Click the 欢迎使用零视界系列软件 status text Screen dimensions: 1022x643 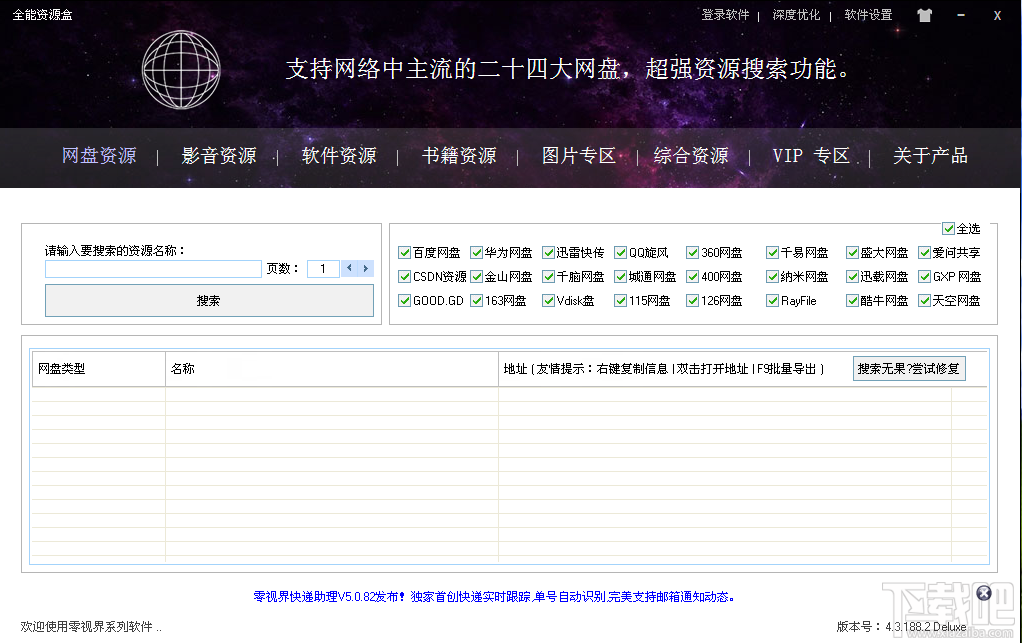[x=91, y=627]
